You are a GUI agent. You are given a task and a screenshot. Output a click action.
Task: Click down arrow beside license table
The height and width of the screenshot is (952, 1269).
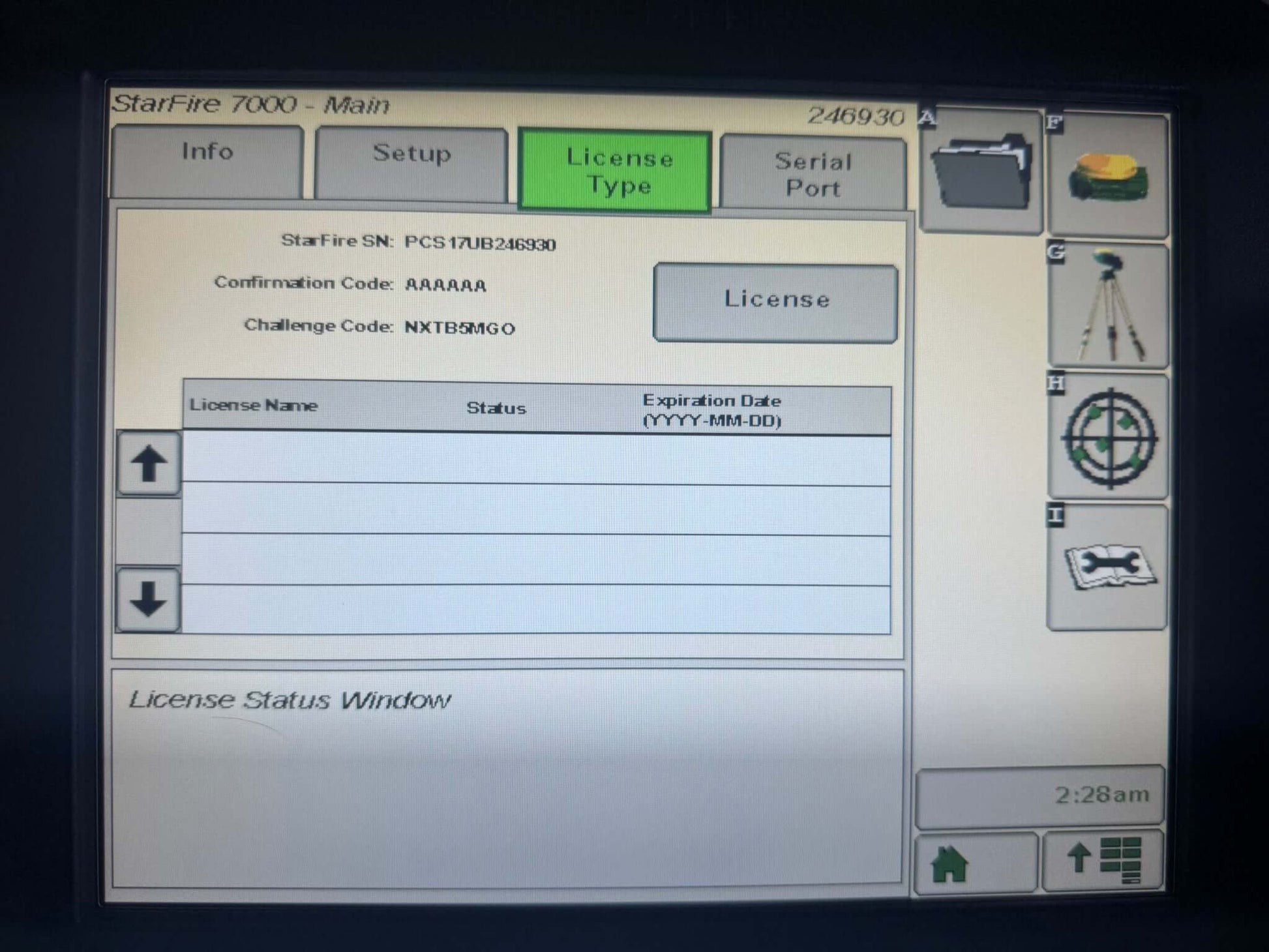[149, 600]
